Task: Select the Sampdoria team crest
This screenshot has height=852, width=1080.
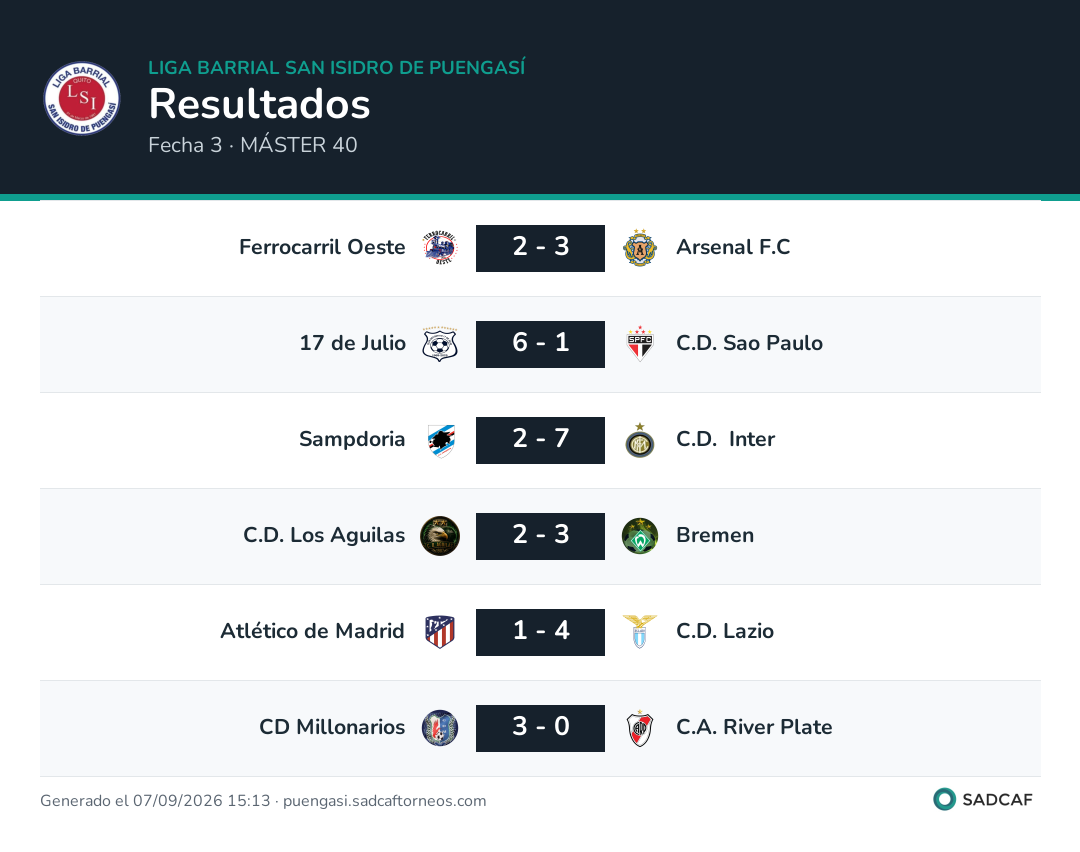Action: (x=441, y=441)
